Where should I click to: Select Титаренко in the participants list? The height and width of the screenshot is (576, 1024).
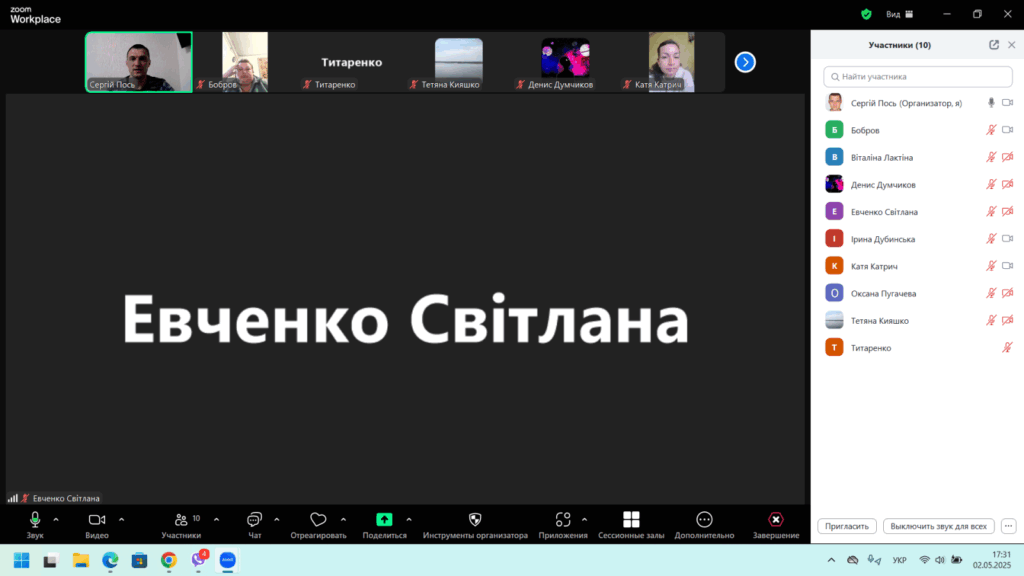click(871, 348)
